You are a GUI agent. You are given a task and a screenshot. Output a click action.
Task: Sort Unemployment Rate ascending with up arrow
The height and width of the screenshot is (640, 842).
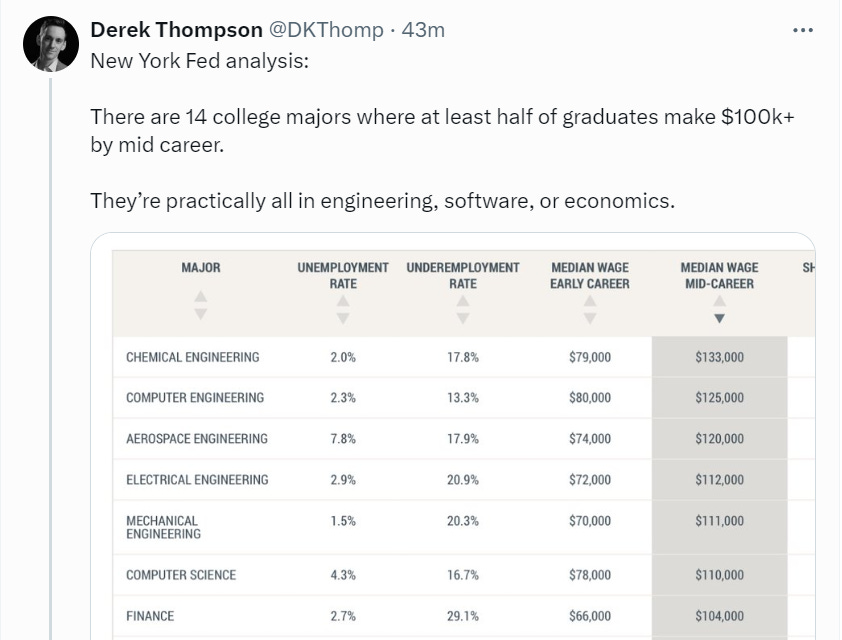pos(343,301)
